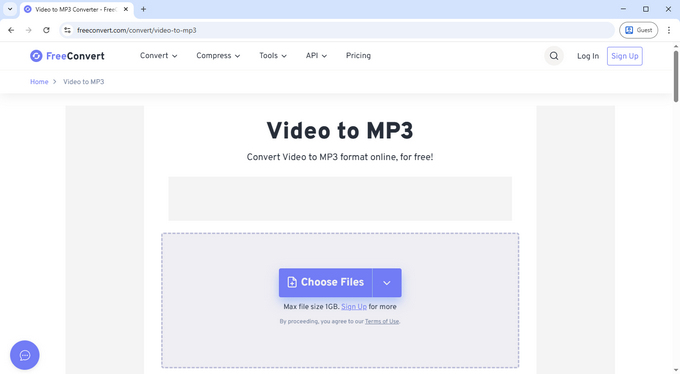
Task: Expand the file source dropdown arrow
Action: tap(387, 282)
